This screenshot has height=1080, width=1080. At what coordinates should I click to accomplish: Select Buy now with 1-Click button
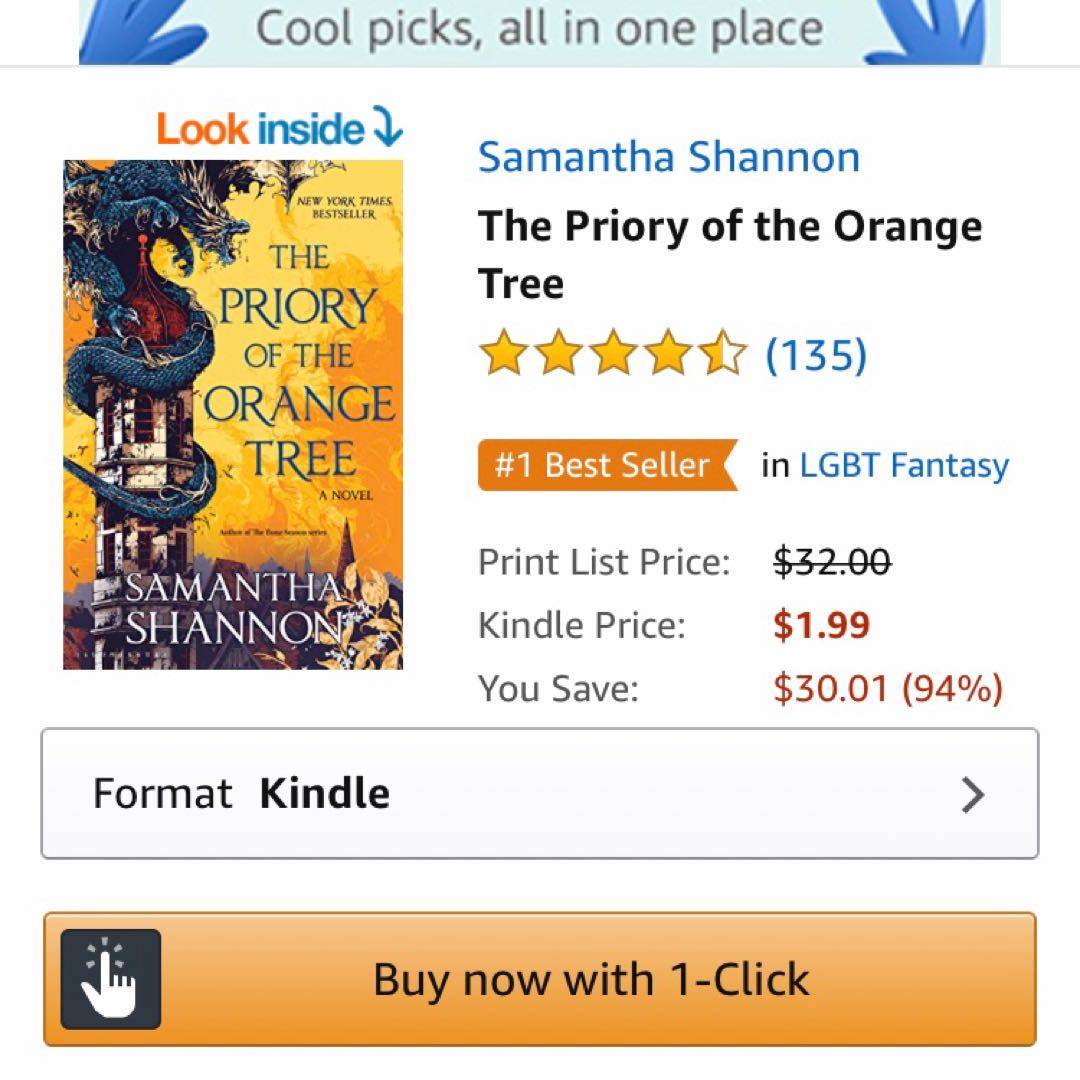pyautogui.click(x=540, y=979)
